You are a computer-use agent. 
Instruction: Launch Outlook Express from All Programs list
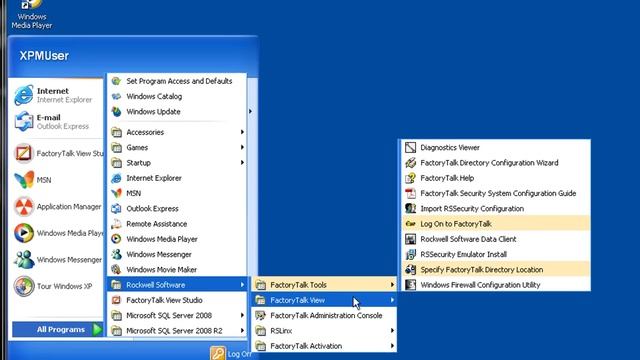pyautogui.click(x=177, y=209)
